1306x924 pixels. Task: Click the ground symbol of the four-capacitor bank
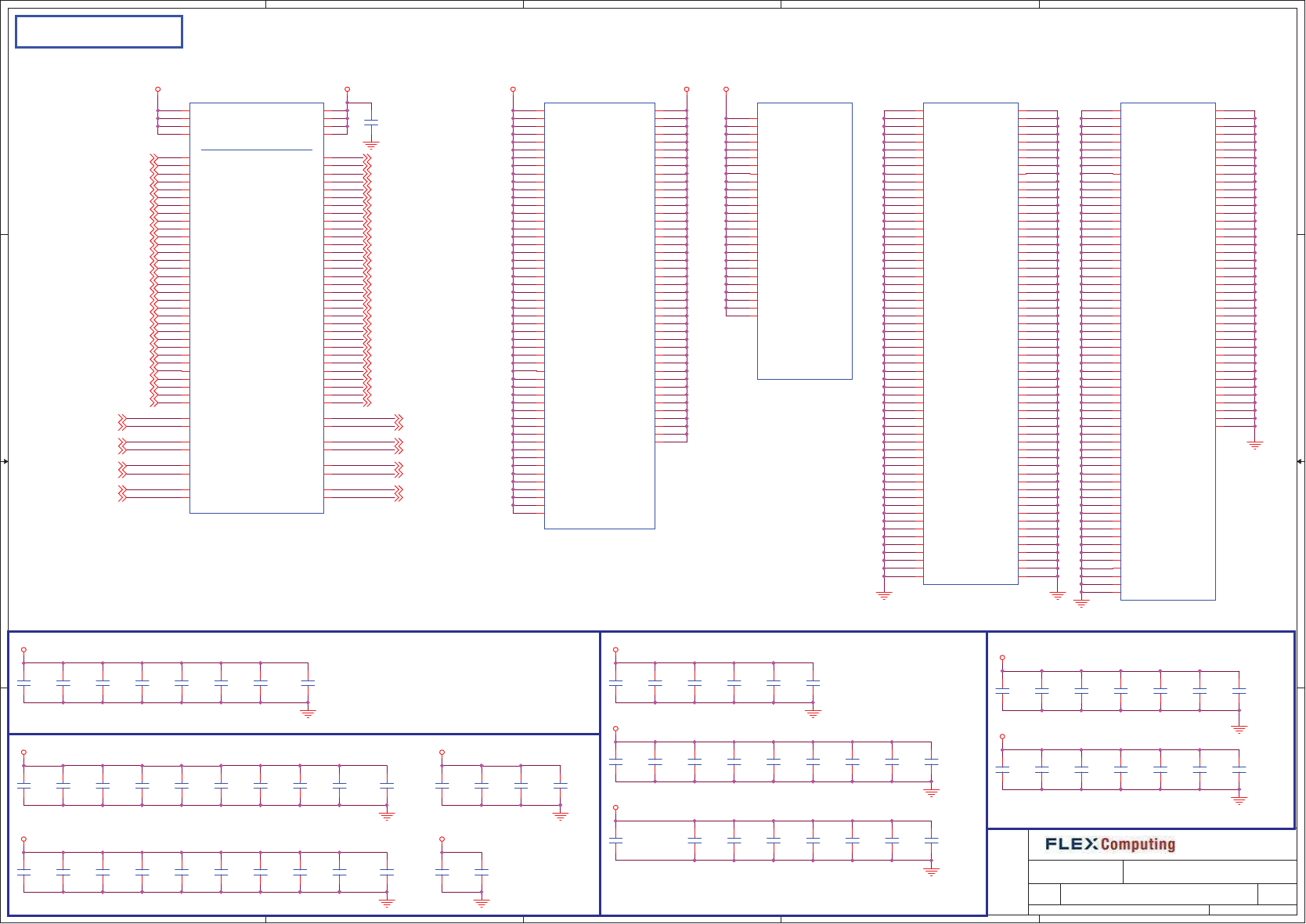point(560,816)
